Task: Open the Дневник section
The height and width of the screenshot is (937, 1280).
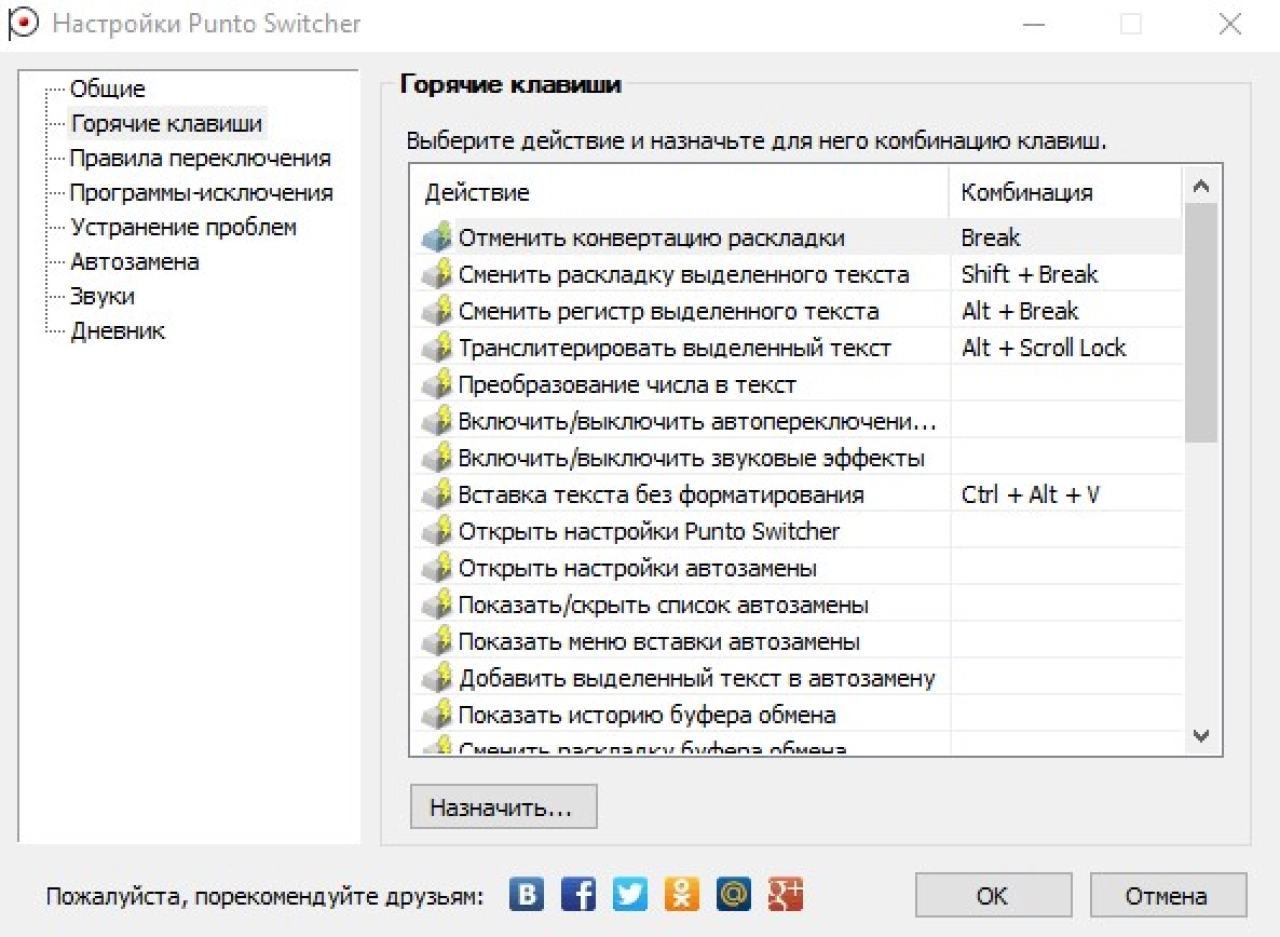Action: tap(117, 331)
